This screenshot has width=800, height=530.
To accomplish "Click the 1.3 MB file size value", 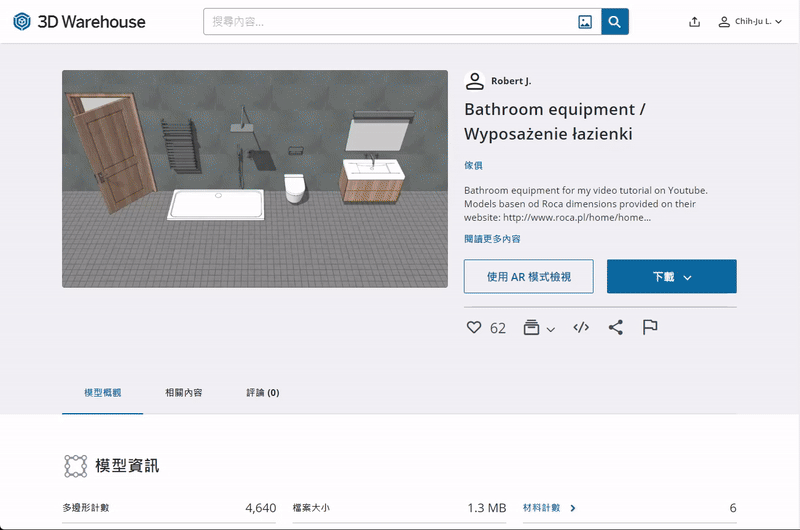I will point(487,508).
